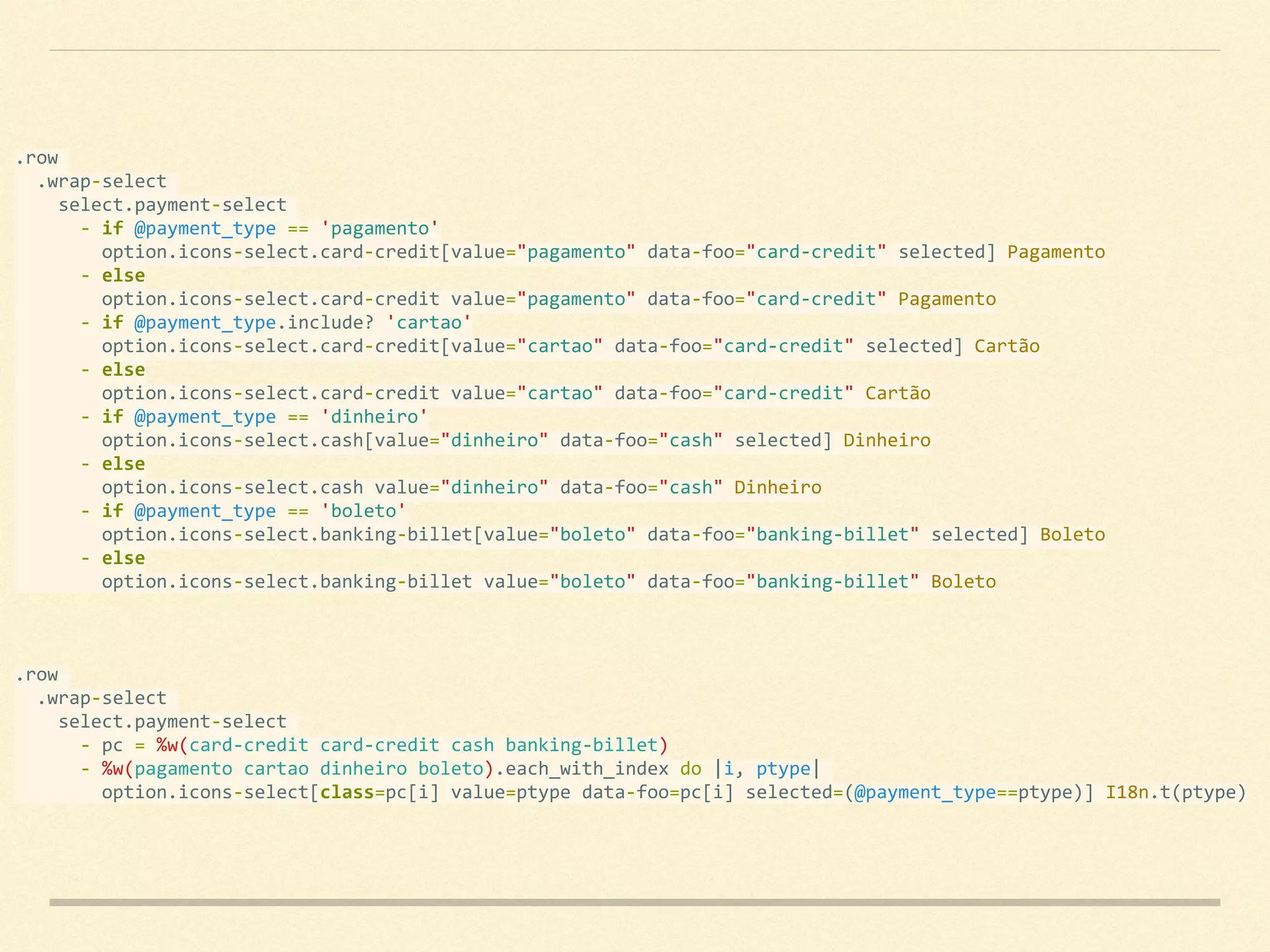Screen dimensions: 1270x952
Task: Click the 'I18n.t(ptype)' call
Action: point(1175,793)
